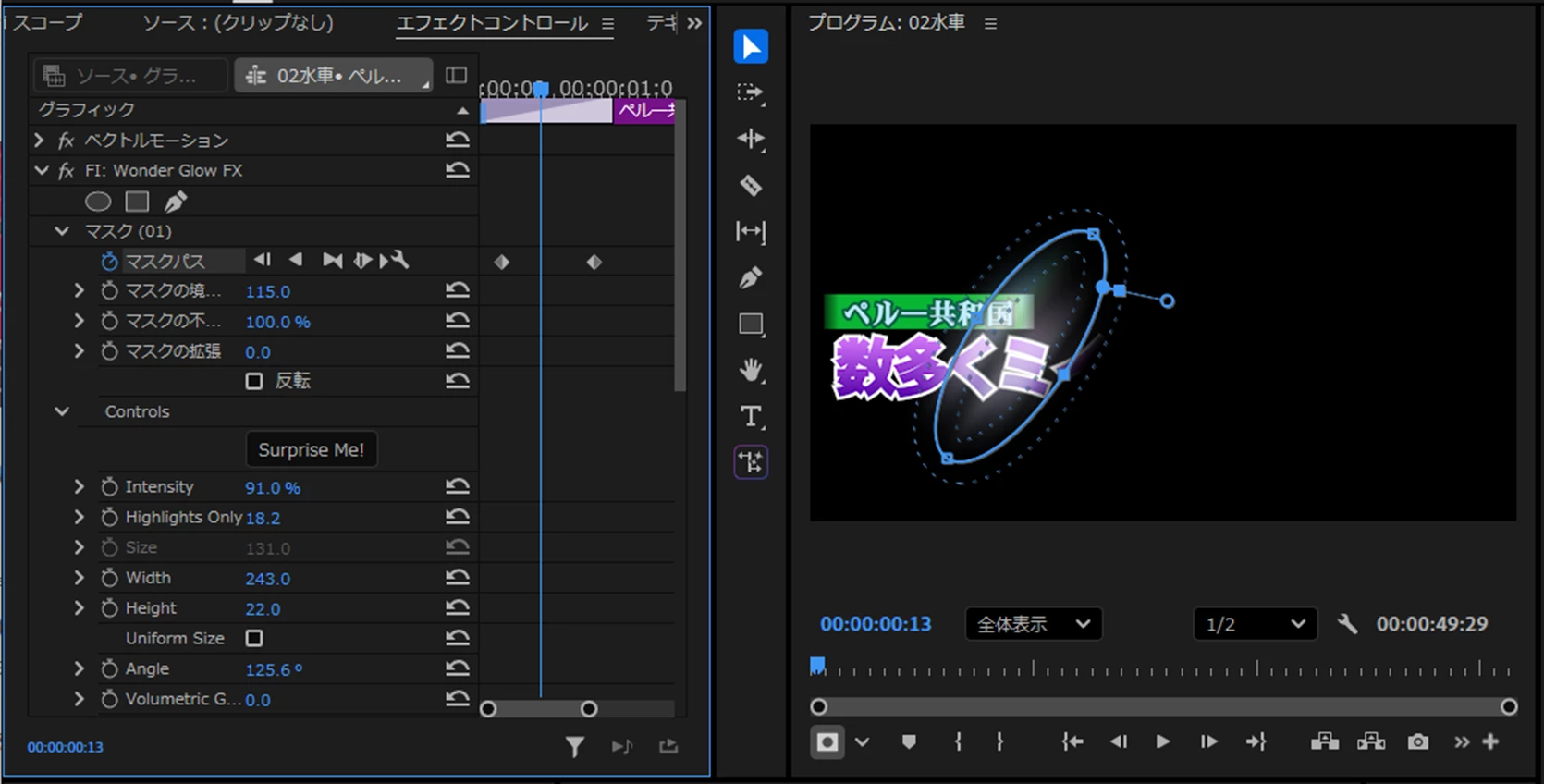1544x784 pixels.
Task: Track selected mask backward one frame
Action: coord(263,261)
